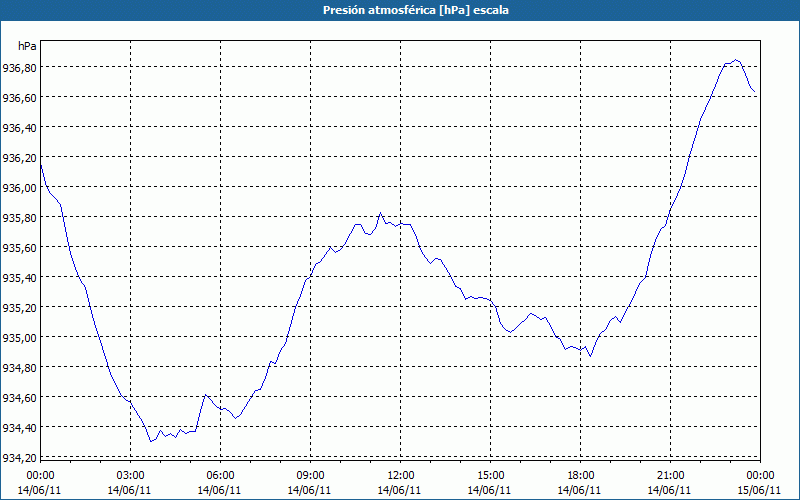The width and height of the screenshot is (800, 500).
Task: Select the 934,60 y-axis value
Action: (x=19, y=397)
